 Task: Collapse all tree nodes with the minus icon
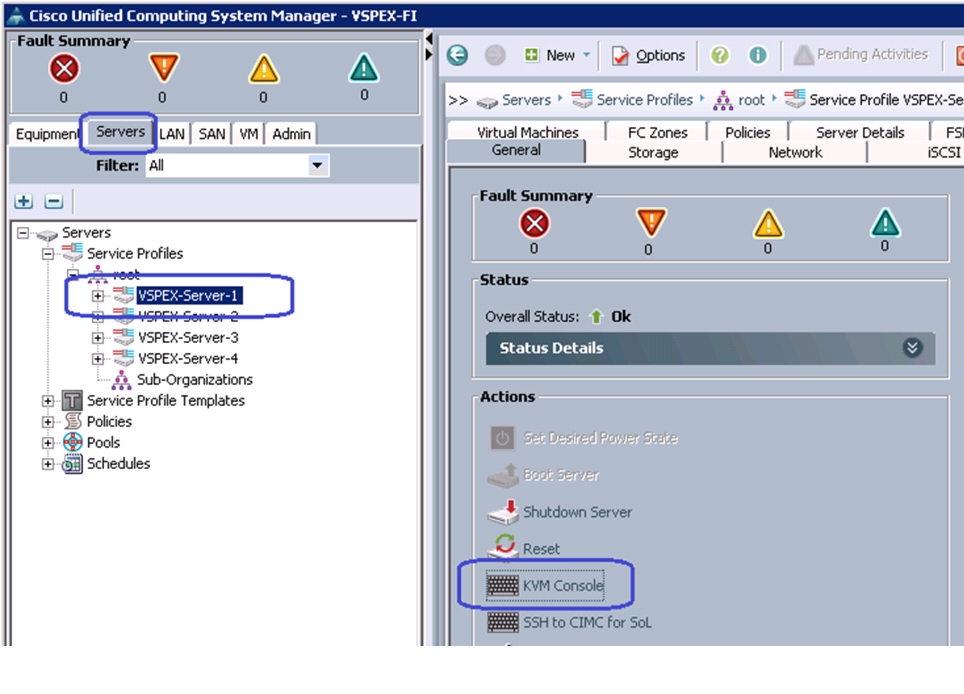click(x=53, y=201)
